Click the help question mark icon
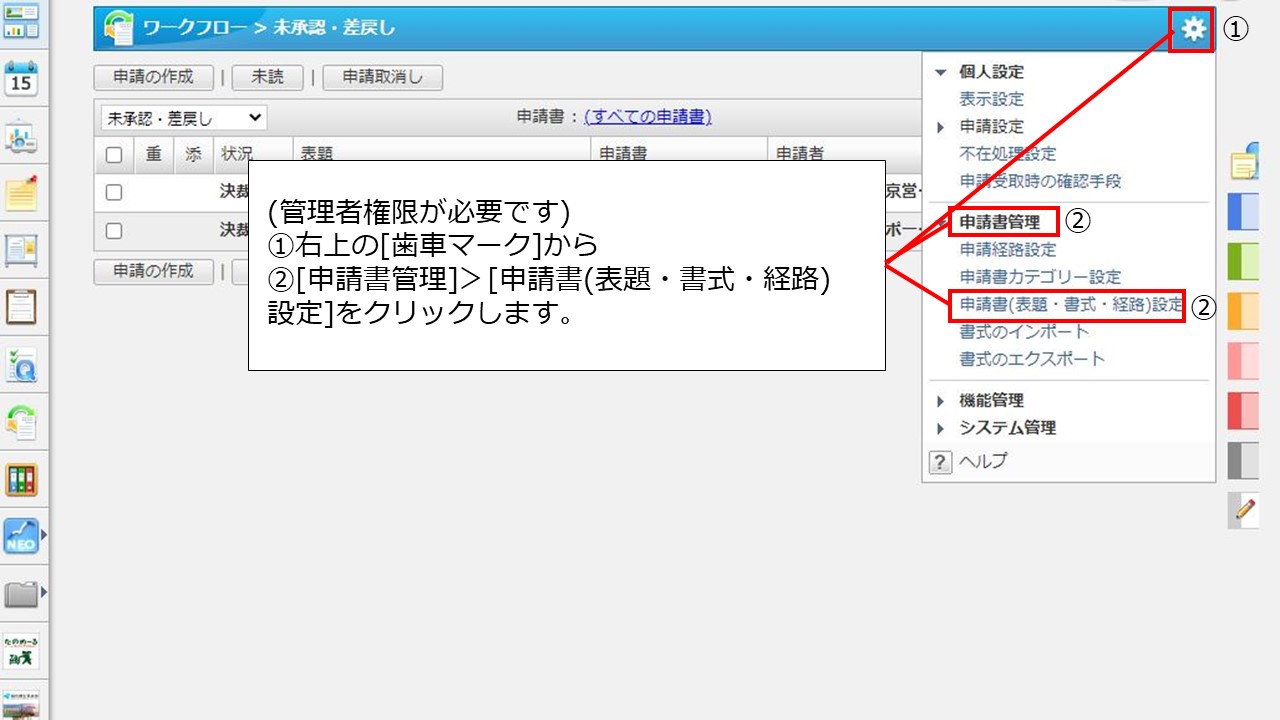This screenshot has width=1280, height=720. coord(940,462)
